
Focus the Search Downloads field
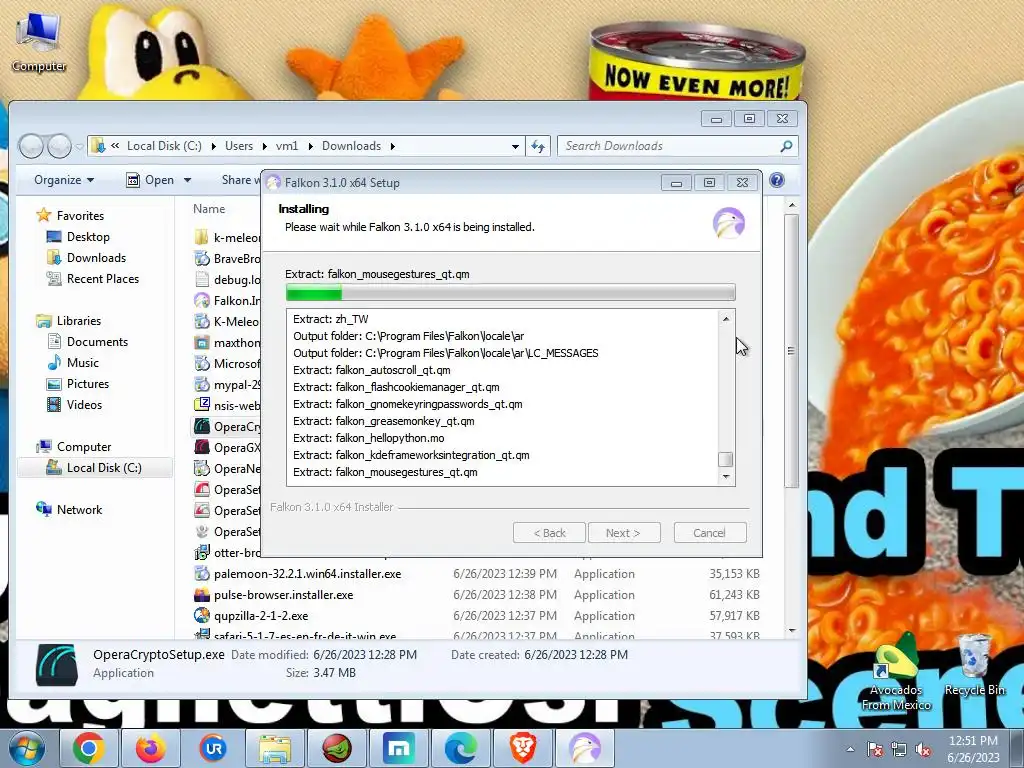677,146
